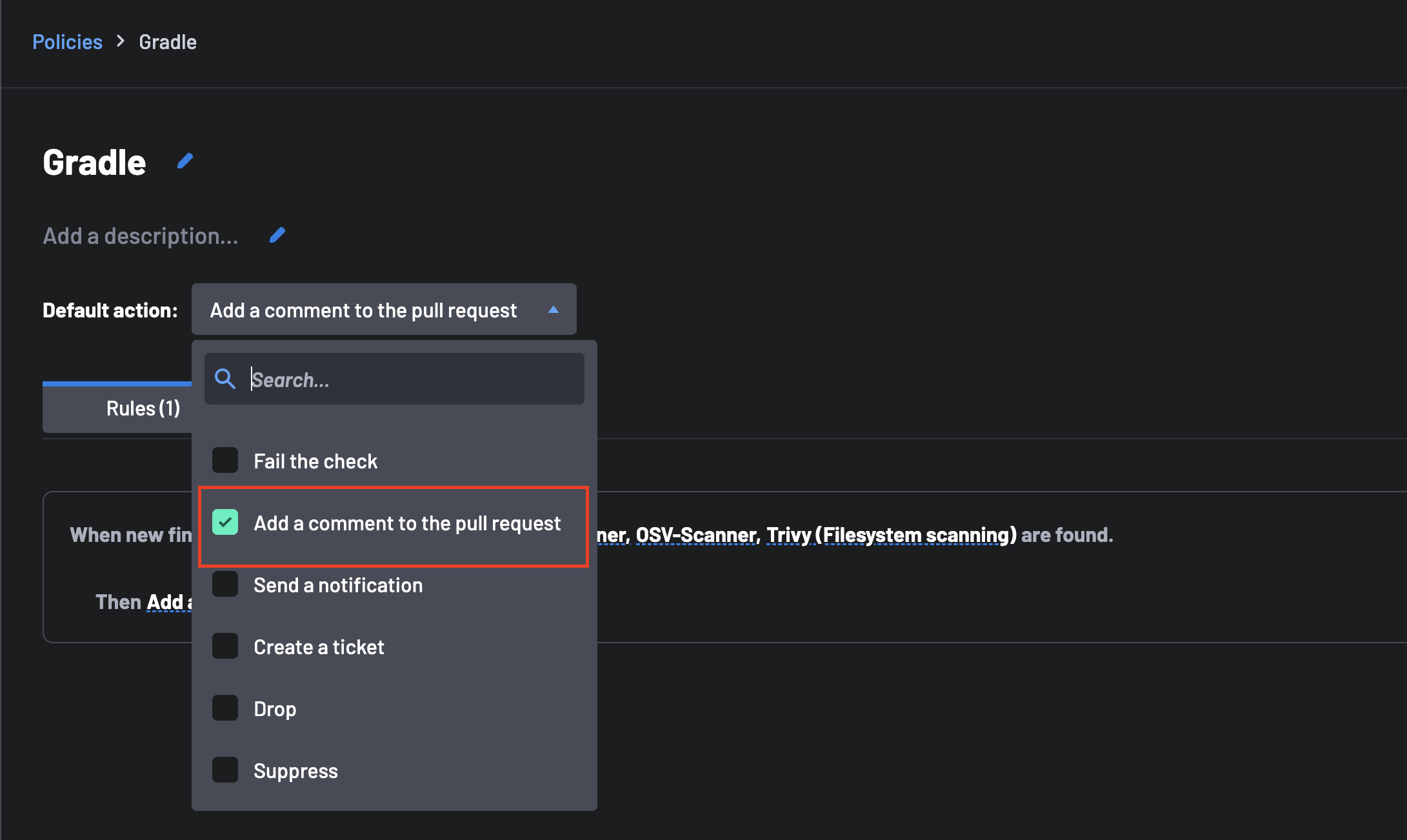The height and width of the screenshot is (840, 1407).
Task: Click the breadcrumb chevron after Policies
Action: [x=121, y=42]
